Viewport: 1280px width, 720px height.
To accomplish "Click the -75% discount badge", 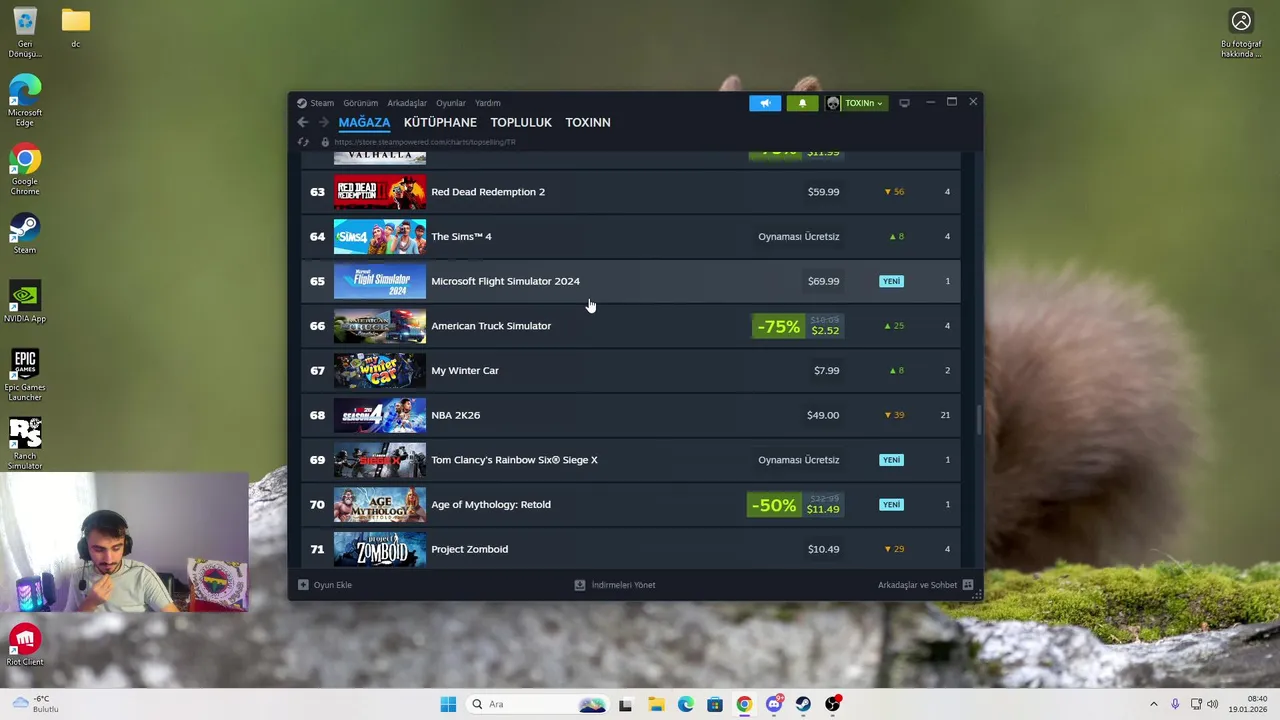I will click(778, 326).
